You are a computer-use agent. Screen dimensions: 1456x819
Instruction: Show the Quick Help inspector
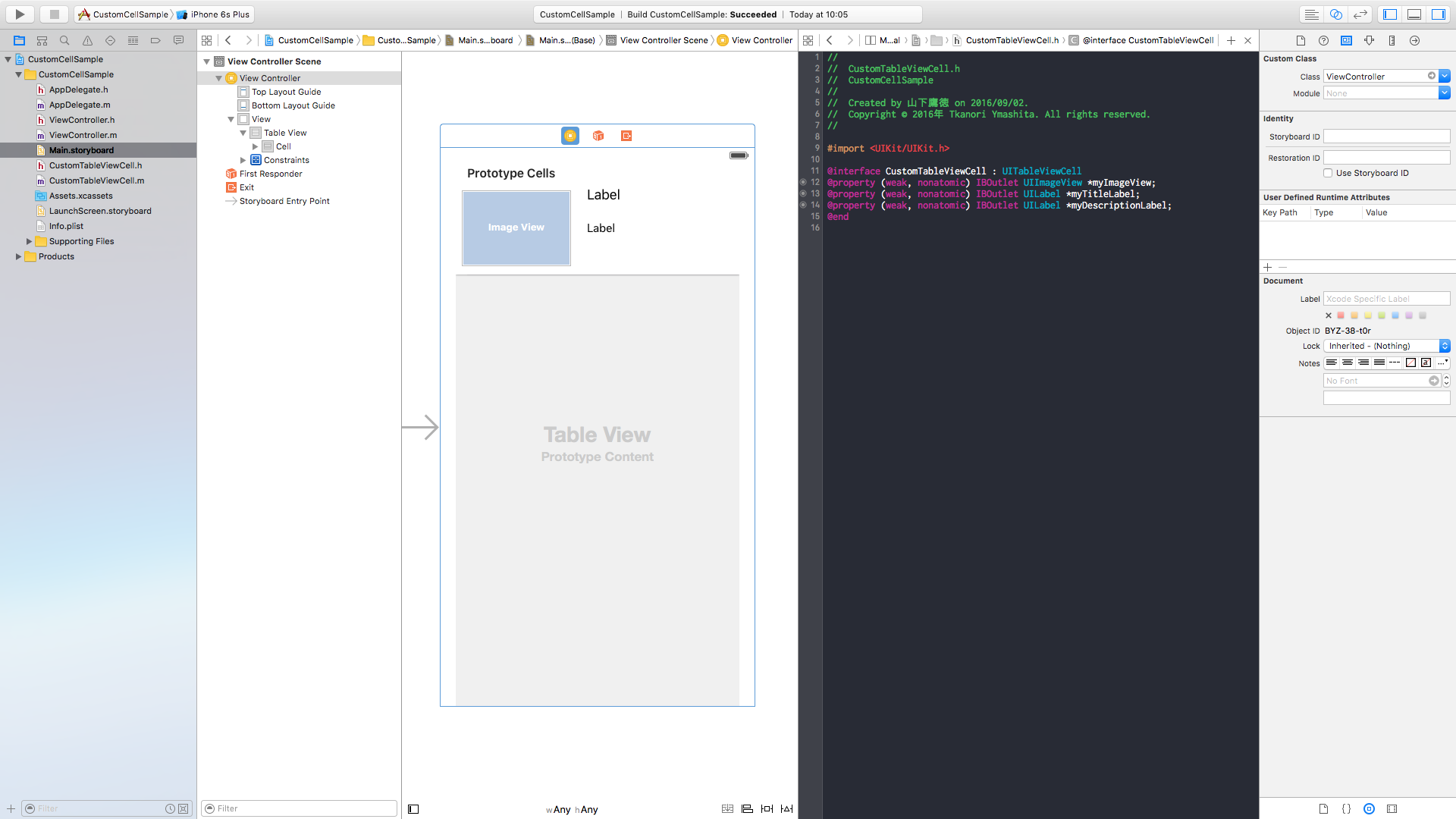point(1323,40)
